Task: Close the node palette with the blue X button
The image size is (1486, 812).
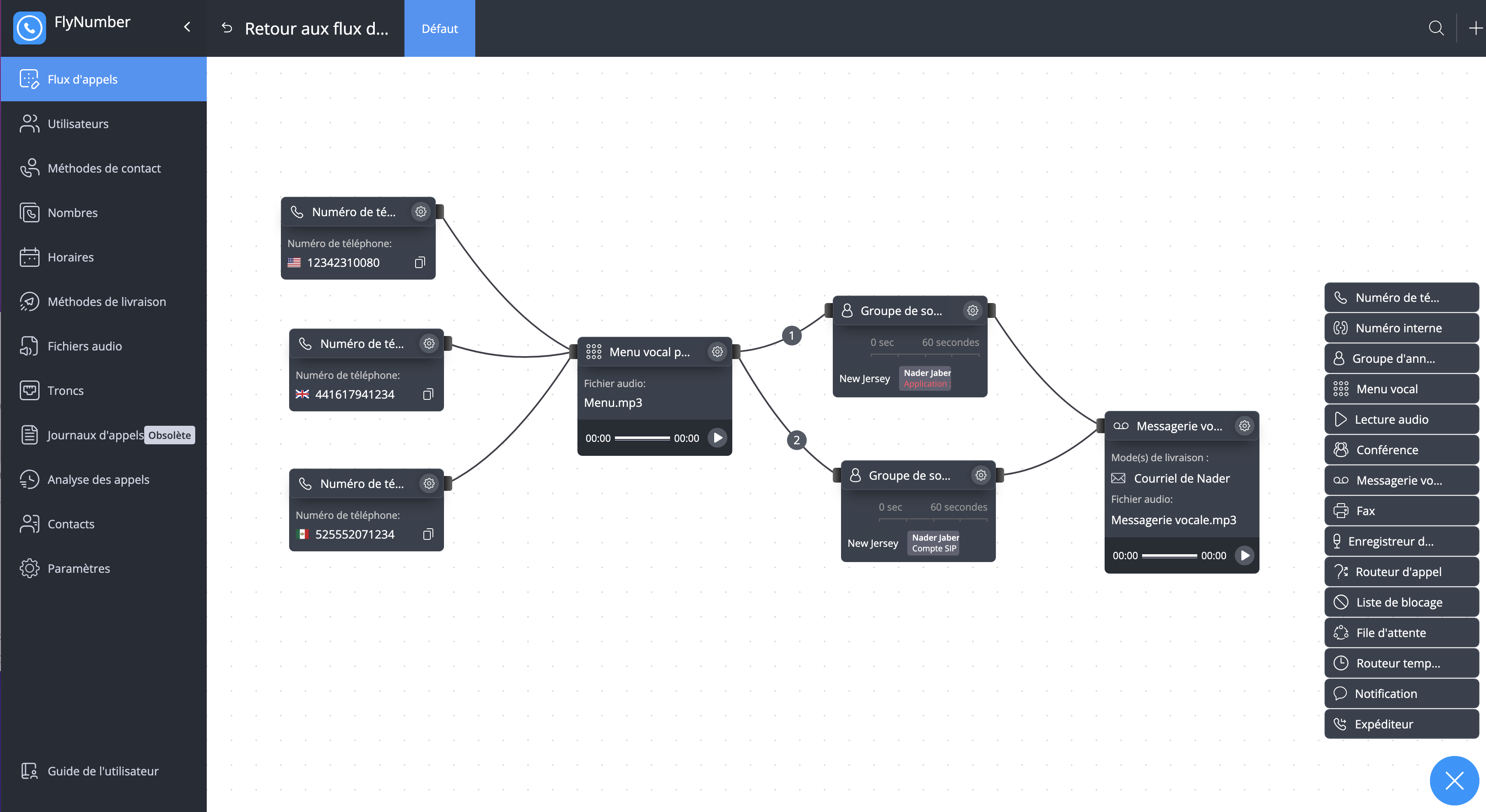Action: click(x=1454, y=781)
